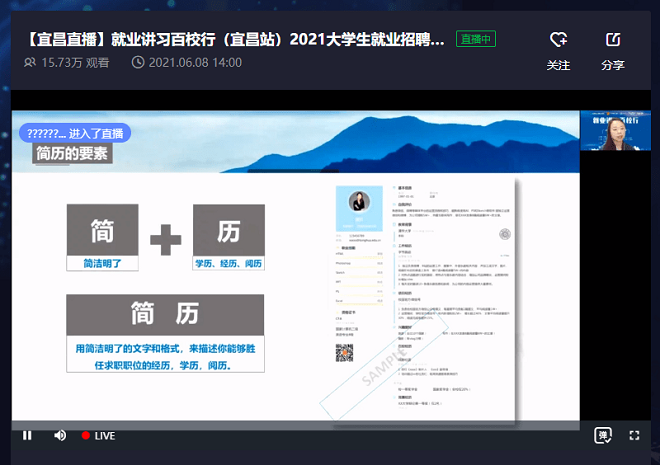Mute the stream with the speaker icon

(x=60, y=435)
